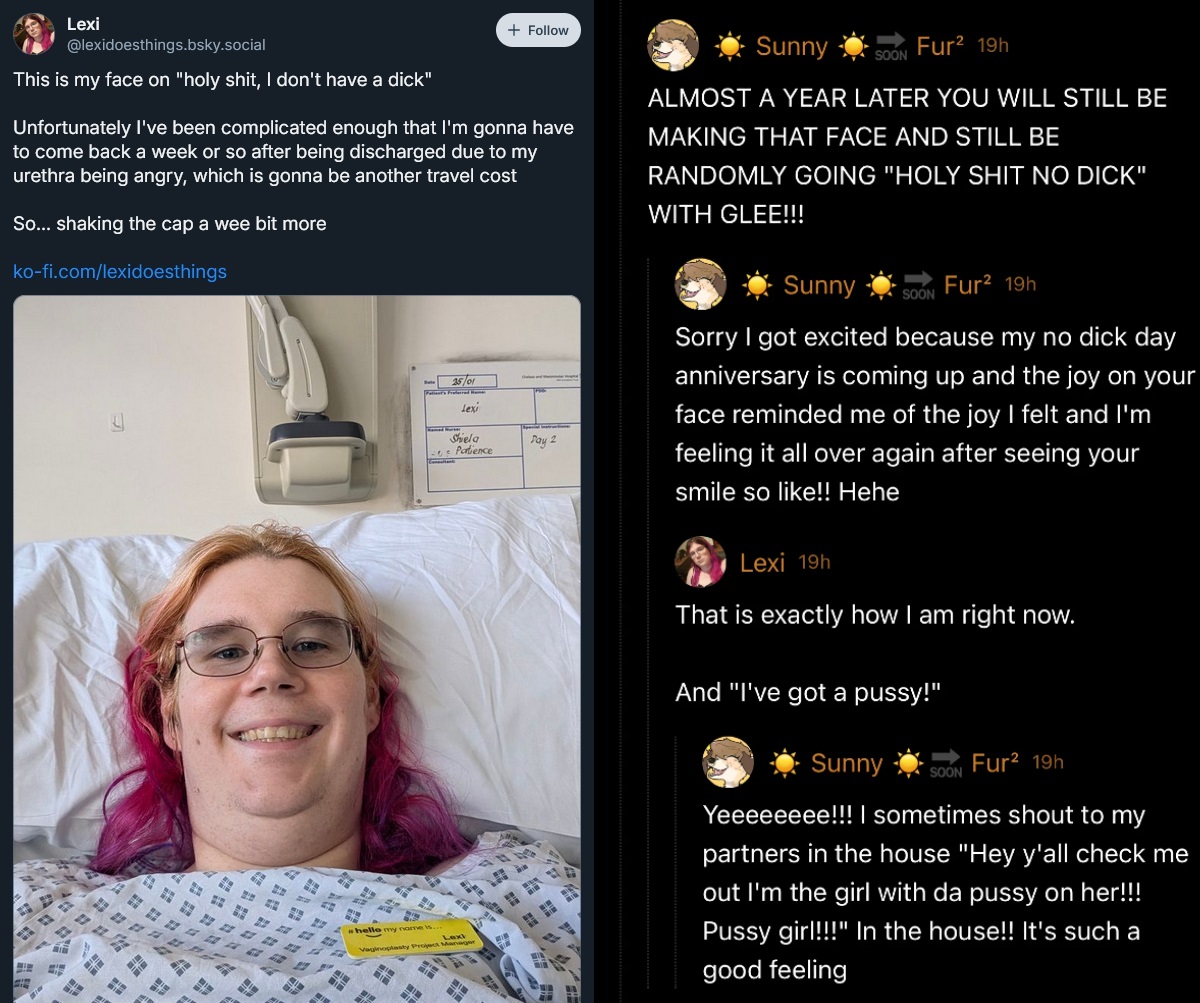
Task: Open the 19h timestamp of the all-caps comment
Action: click(993, 45)
